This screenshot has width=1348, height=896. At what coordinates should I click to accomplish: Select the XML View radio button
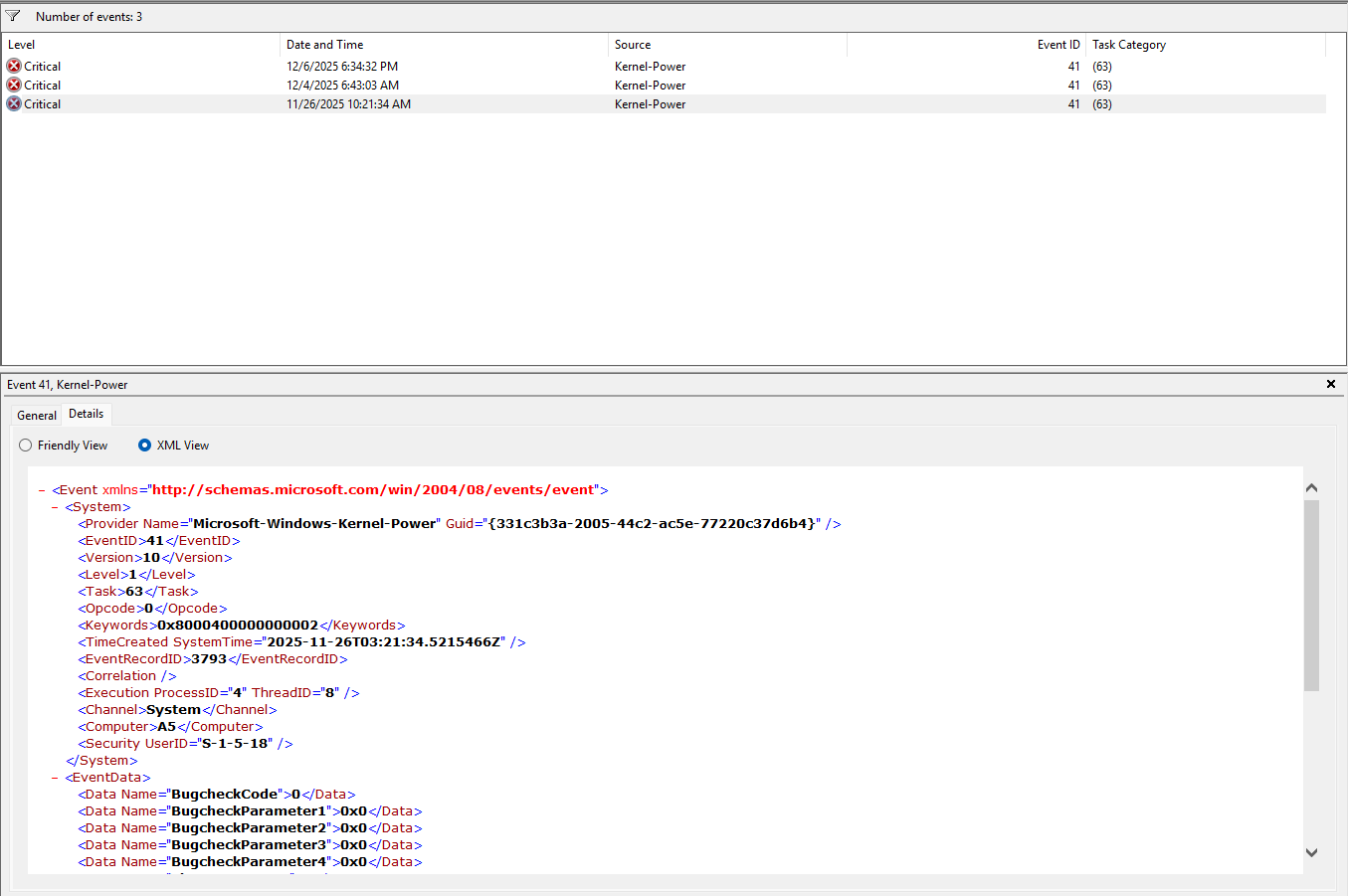[145, 446]
